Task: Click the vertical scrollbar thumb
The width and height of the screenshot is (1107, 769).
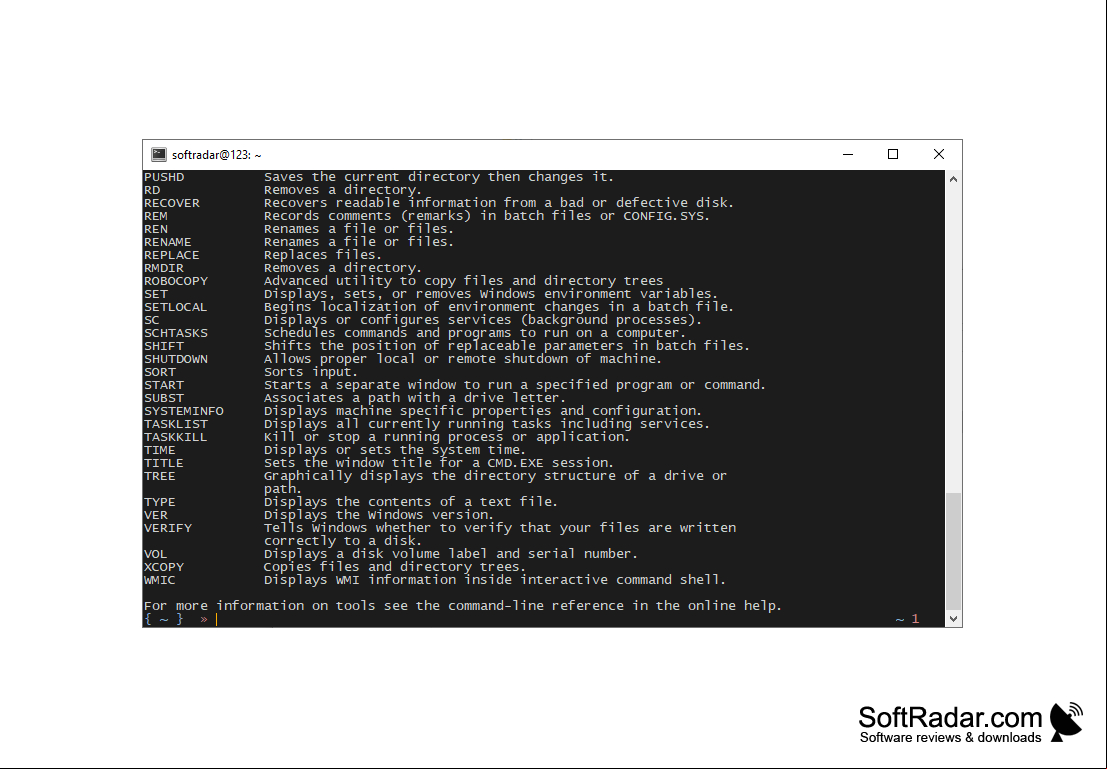Action: [x=953, y=551]
